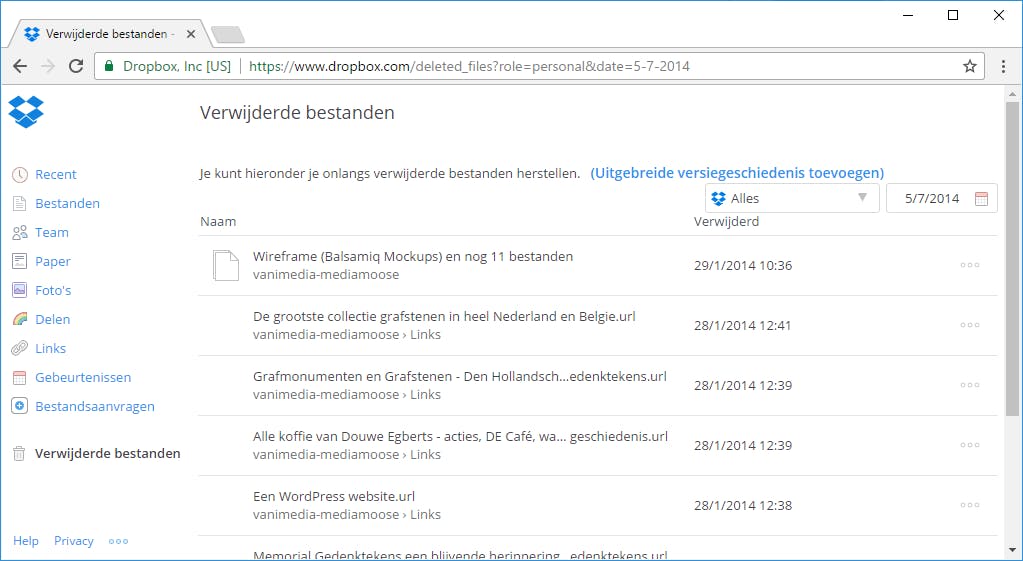The width and height of the screenshot is (1023, 561).
Task: Click the 29/1/2014 10:36 deleted date
Action: 743,265
